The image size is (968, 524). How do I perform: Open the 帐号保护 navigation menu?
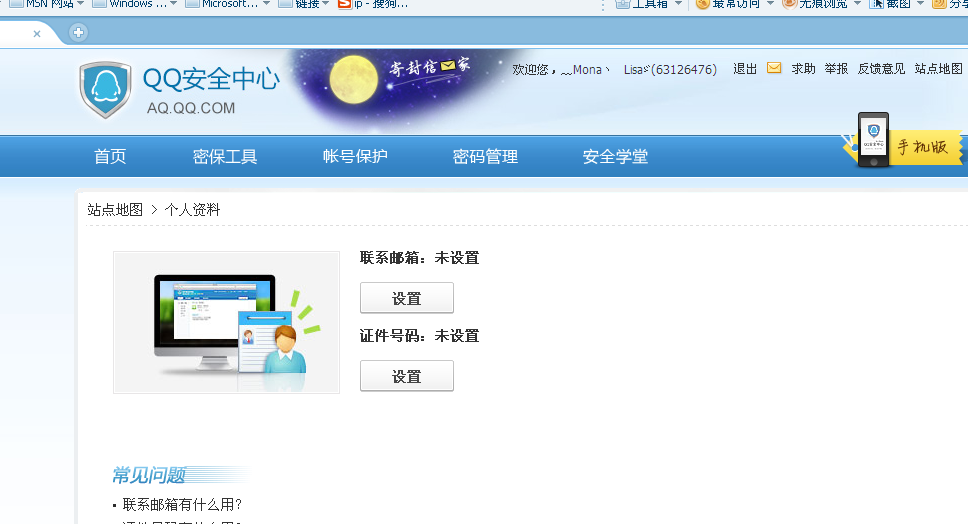(355, 156)
